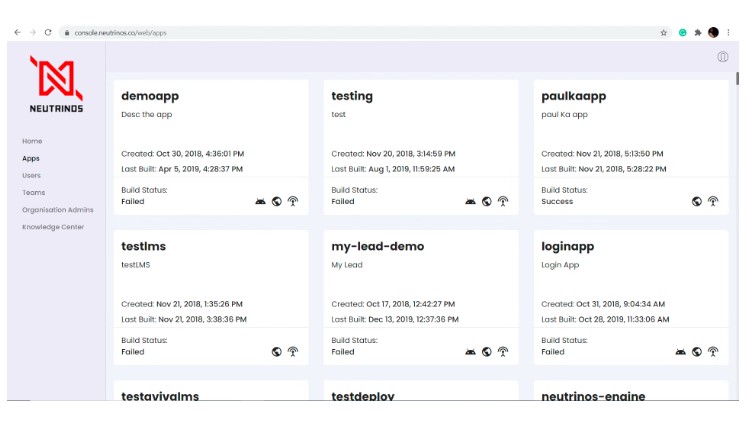
Task: Click the Android icon on loginapp card
Action: [x=681, y=352]
